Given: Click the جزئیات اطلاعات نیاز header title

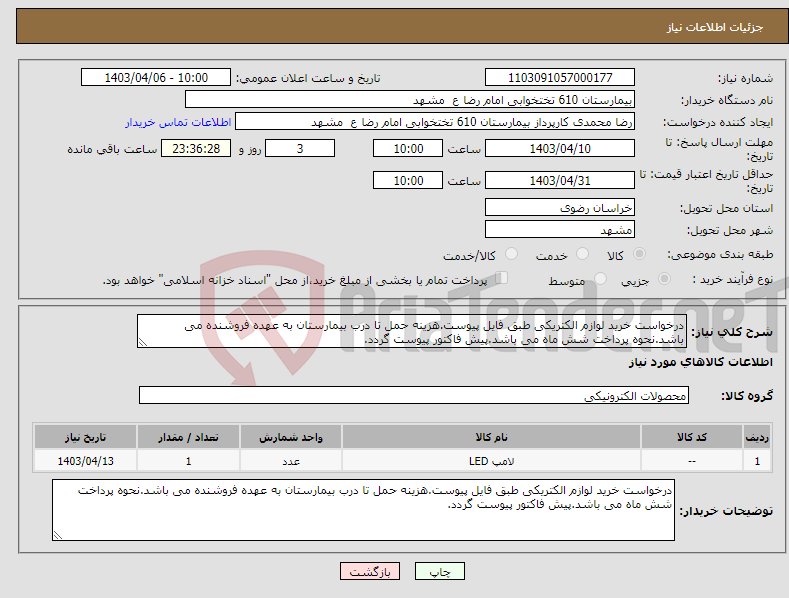Looking at the screenshot, I should point(715,27).
